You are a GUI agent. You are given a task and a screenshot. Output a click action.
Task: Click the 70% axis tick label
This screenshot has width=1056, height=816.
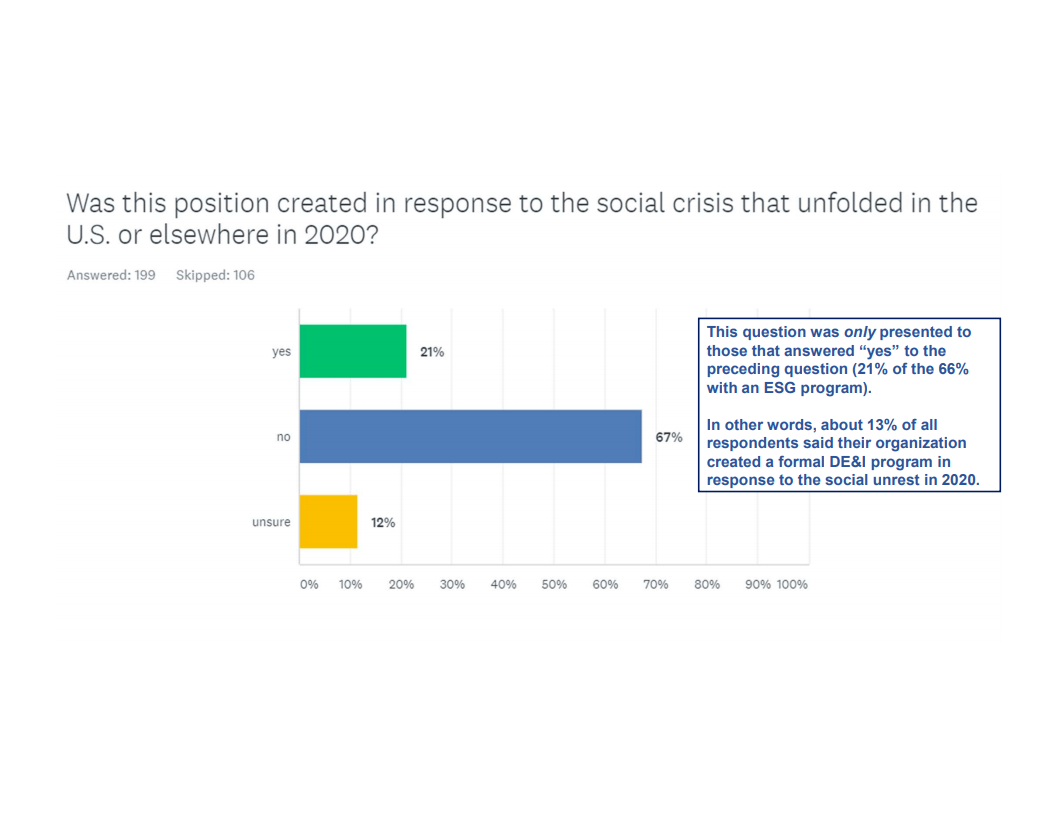pos(656,584)
